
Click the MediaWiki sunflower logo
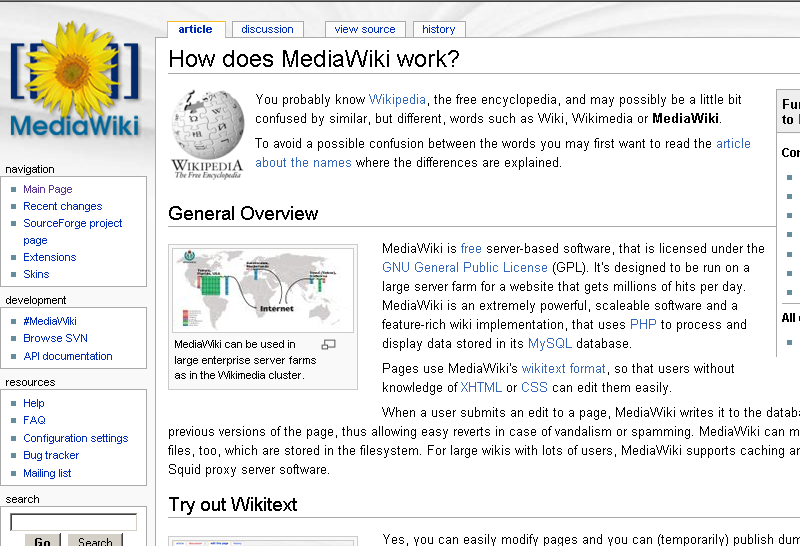click(74, 79)
